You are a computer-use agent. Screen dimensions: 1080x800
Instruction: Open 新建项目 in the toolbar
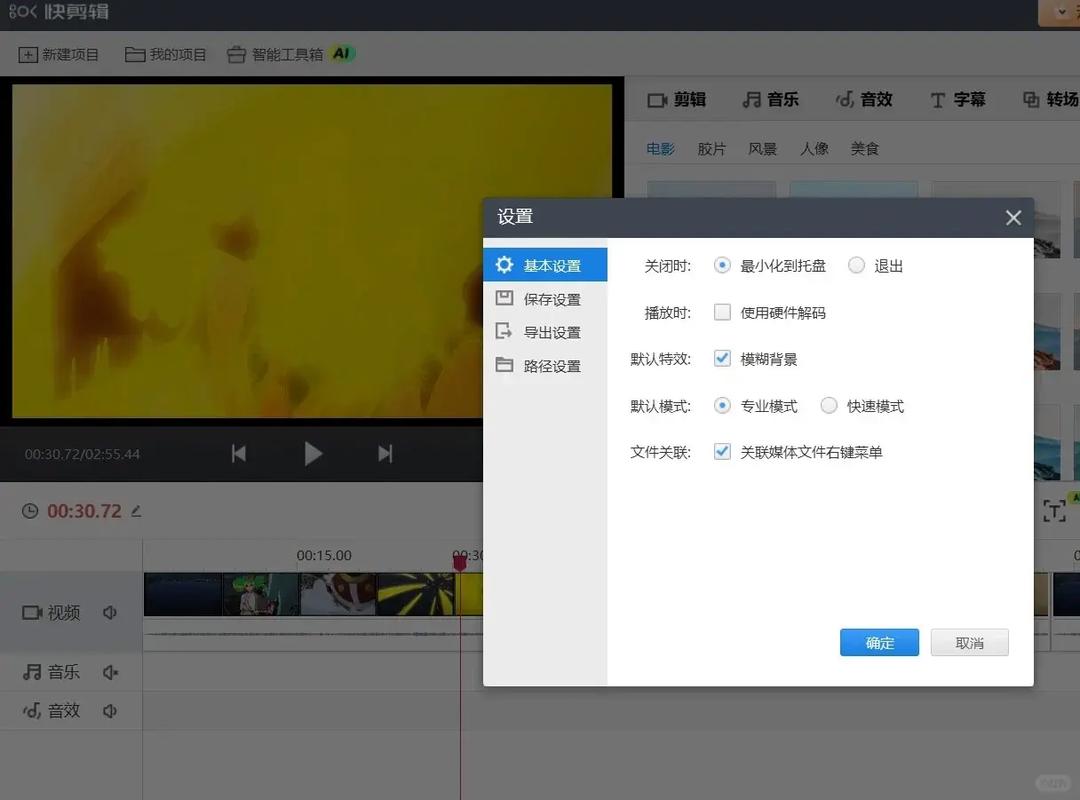(59, 54)
